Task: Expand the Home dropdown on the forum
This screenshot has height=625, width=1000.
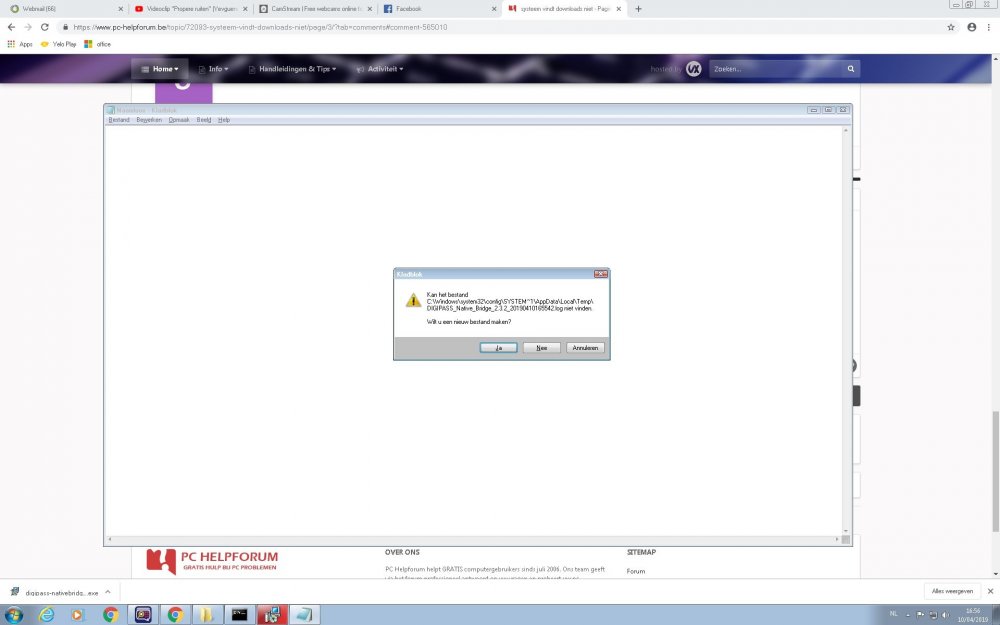Action: pyautogui.click(x=159, y=69)
